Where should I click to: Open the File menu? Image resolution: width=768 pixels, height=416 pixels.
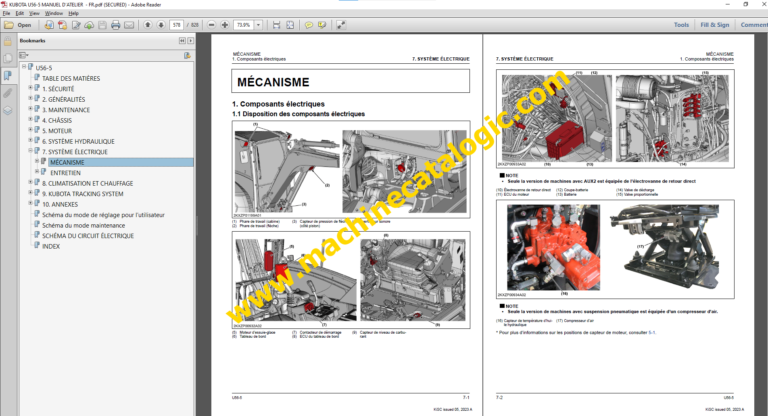pos(6,13)
